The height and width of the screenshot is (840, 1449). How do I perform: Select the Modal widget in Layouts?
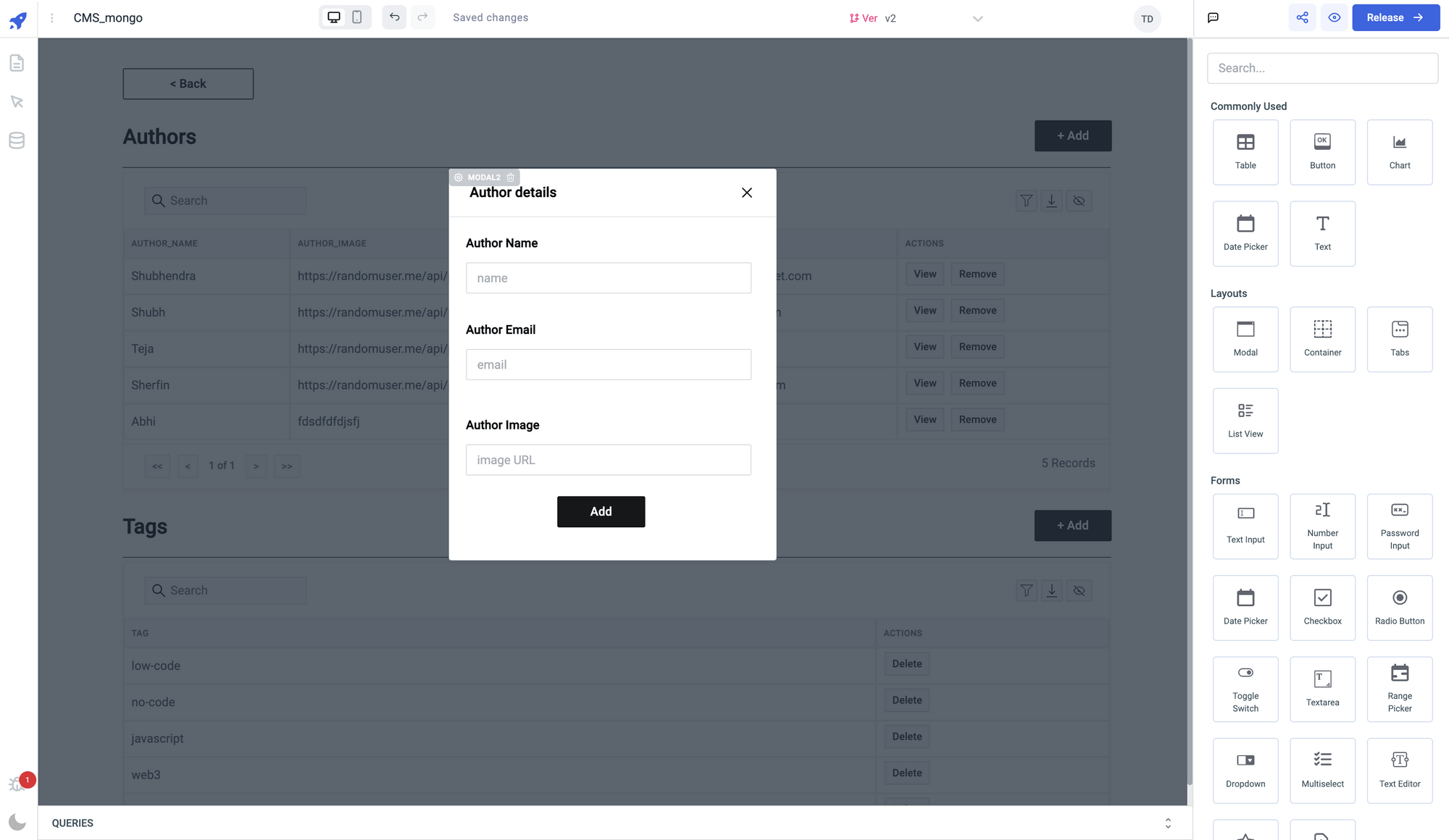coord(1245,339)
